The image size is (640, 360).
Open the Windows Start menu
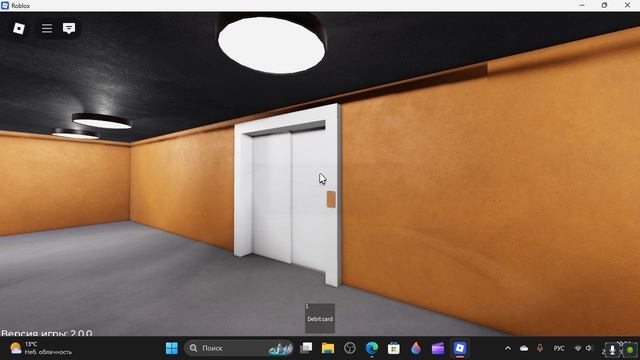tap(172, 348)
